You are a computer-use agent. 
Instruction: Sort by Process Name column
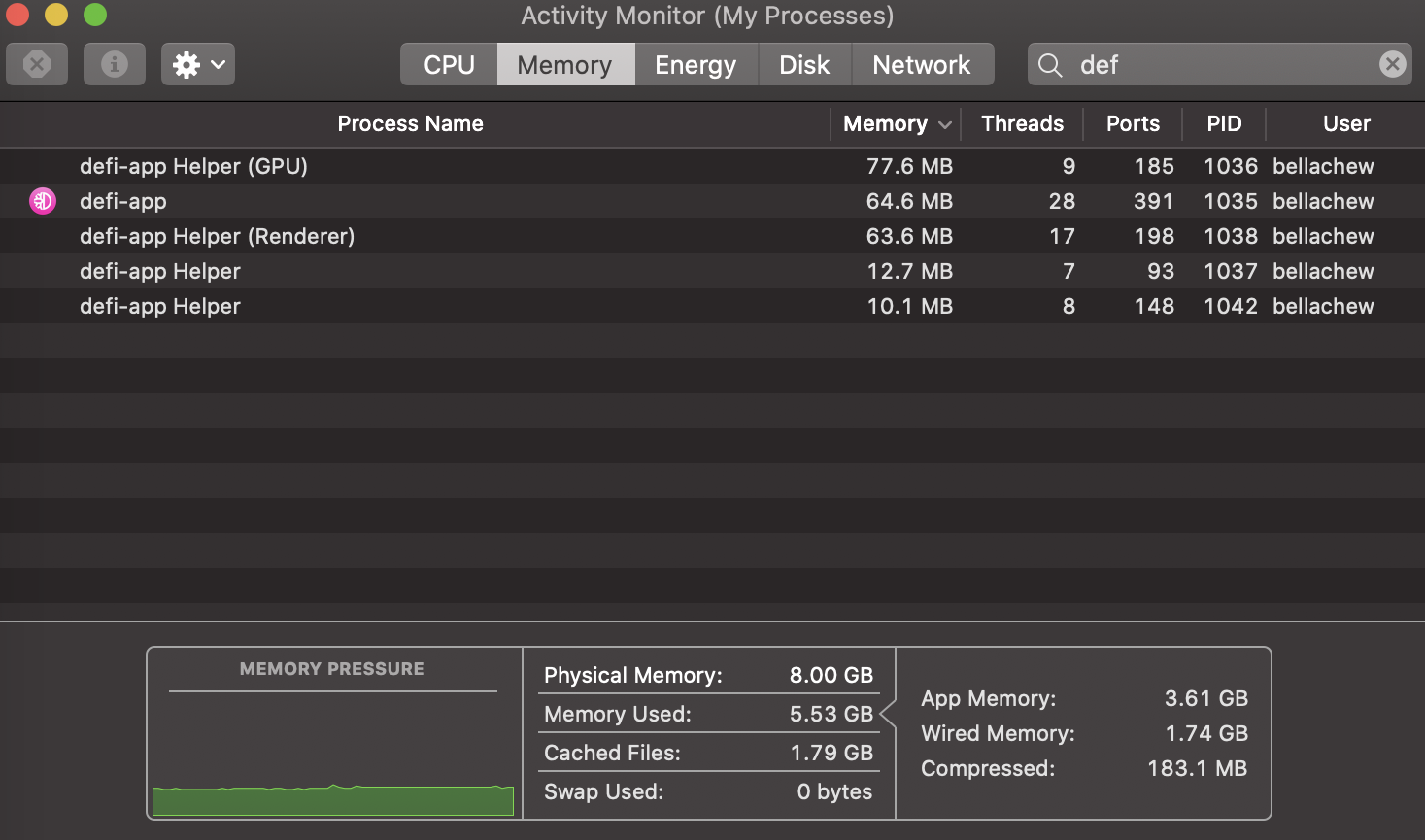point(411,123)
